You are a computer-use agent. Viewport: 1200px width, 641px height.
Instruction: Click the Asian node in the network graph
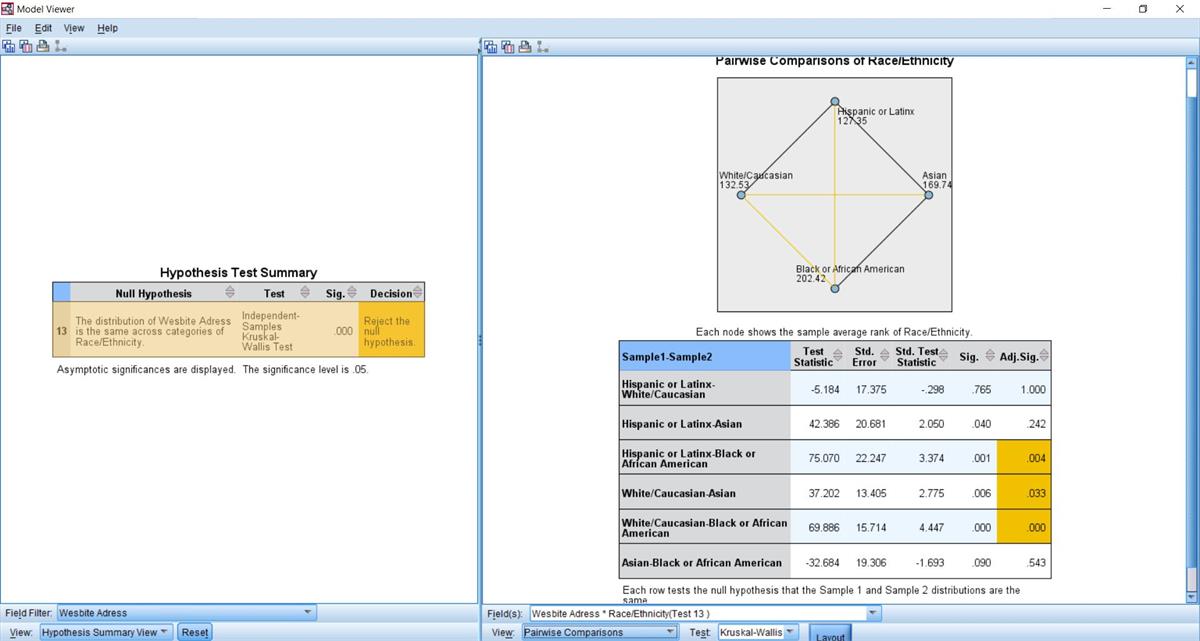(928, 195)
